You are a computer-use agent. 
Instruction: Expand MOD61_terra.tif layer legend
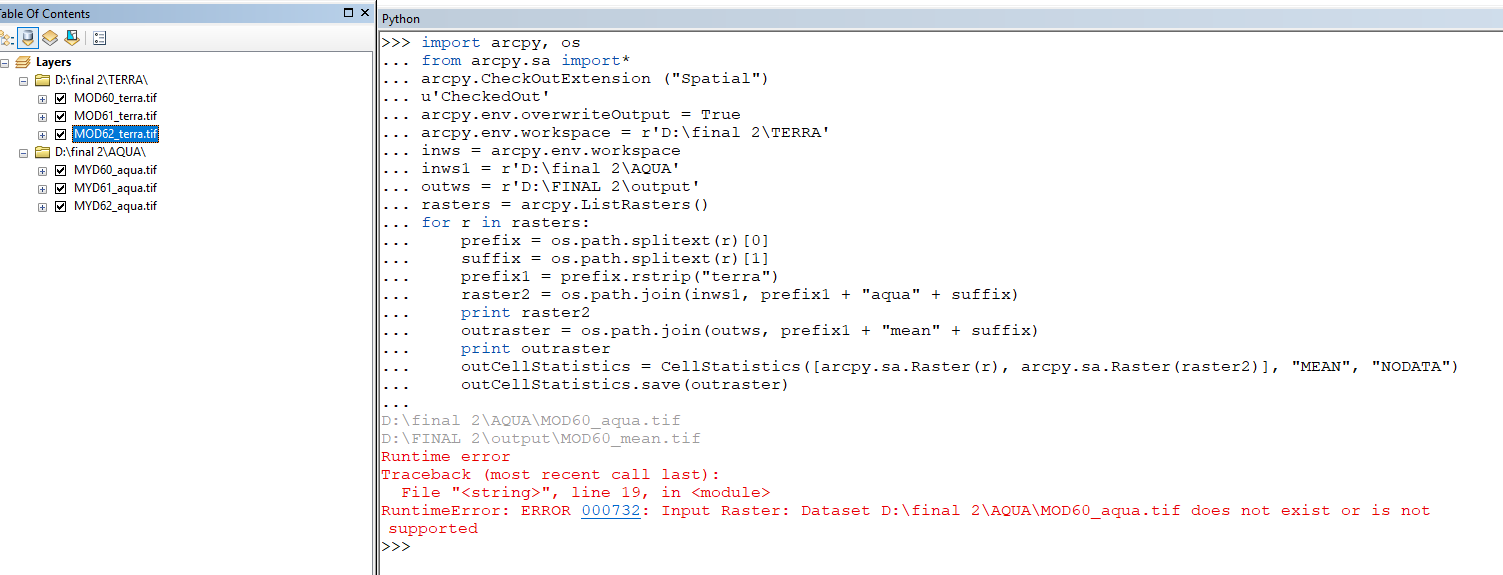click(x=42, y=116)
